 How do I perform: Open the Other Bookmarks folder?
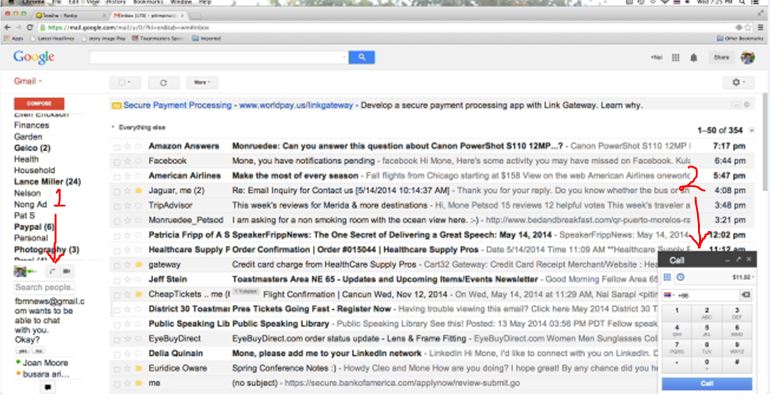click(740, 38)
